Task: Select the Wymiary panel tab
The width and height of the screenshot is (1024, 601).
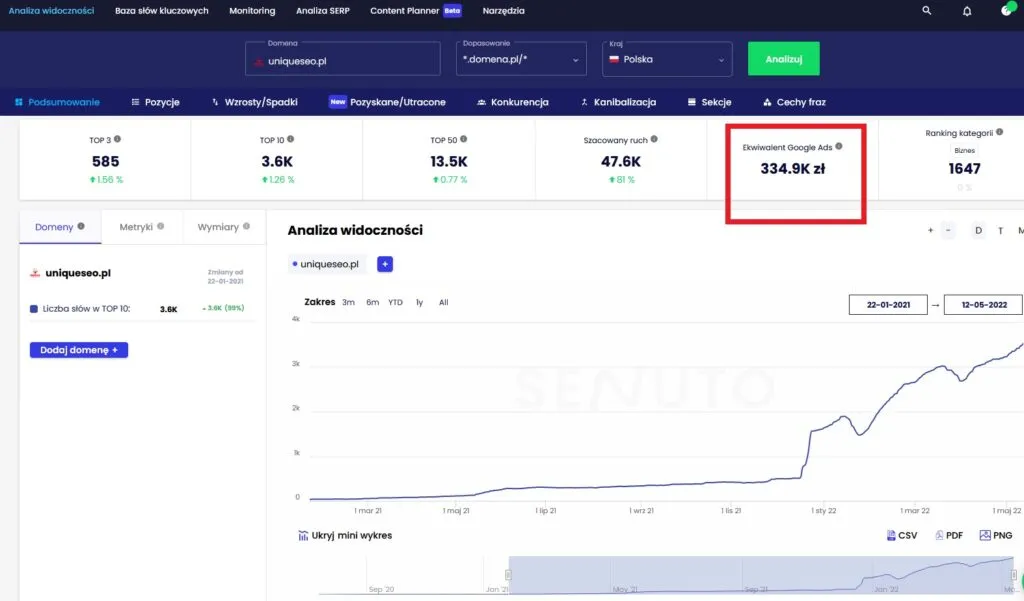Action: [224, 227]
